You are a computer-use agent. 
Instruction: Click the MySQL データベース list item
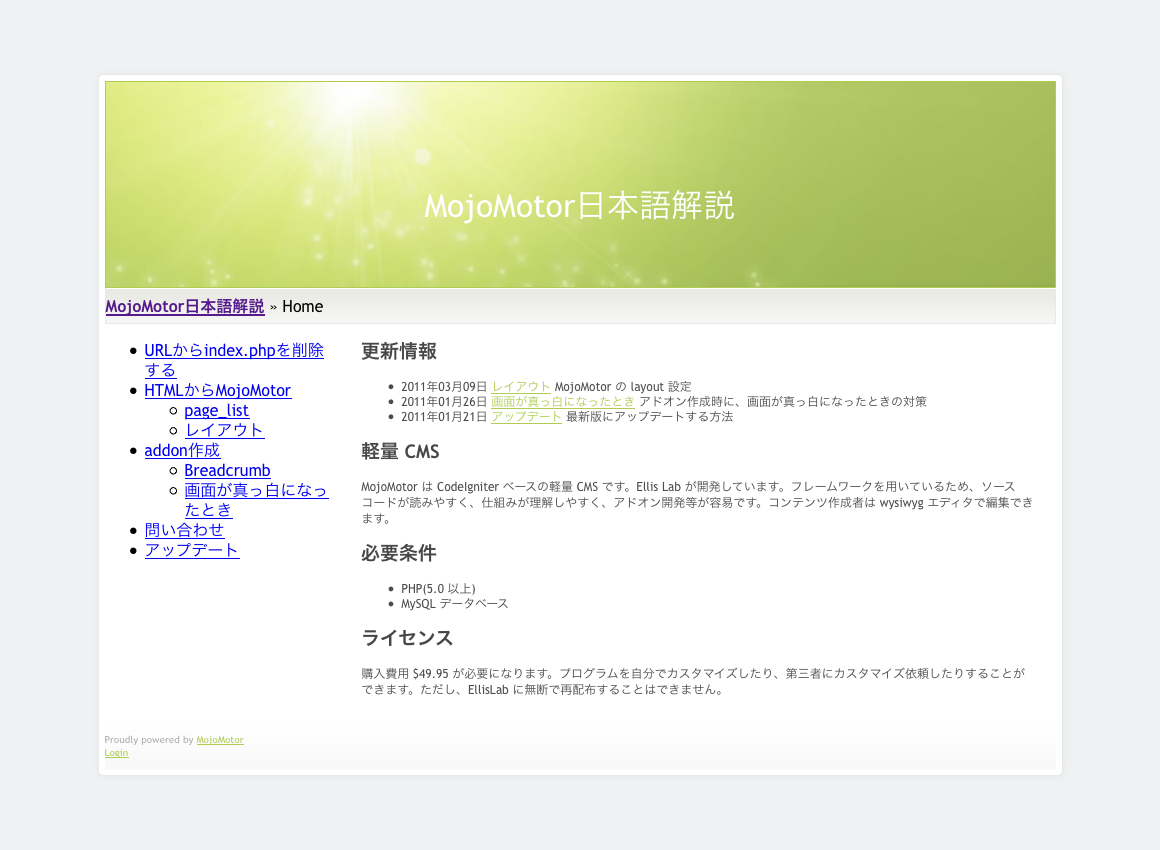[454, 603]
